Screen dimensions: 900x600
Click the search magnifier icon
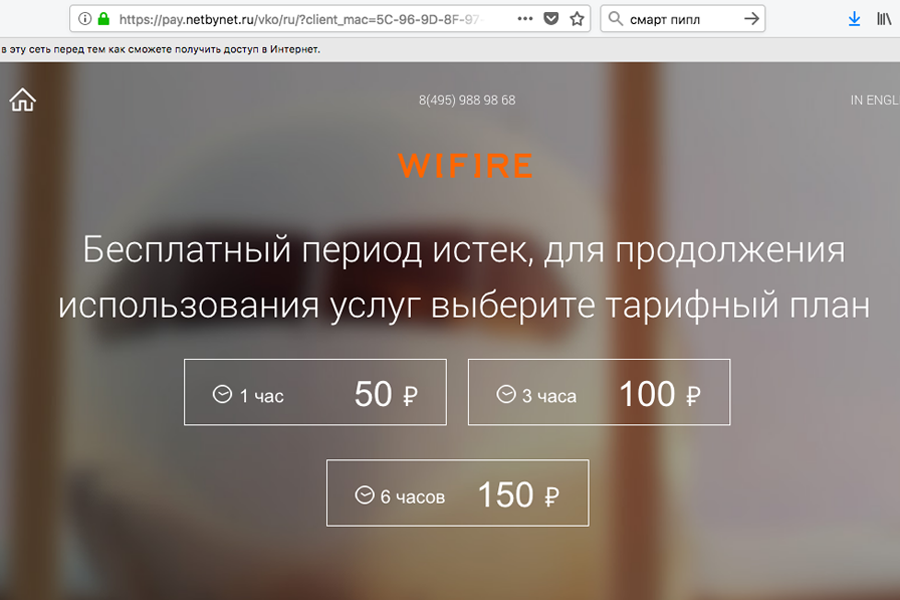coord(615,19)
